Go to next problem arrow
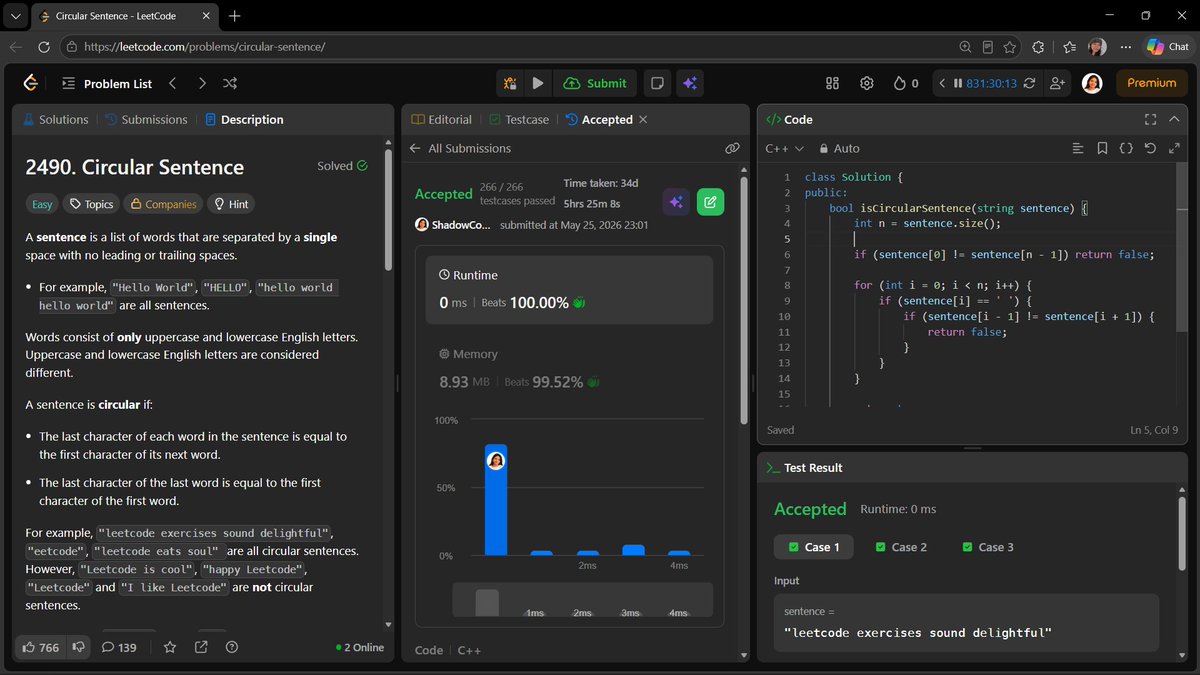The height and width of the screenshot is (675, 1200). 202,83
